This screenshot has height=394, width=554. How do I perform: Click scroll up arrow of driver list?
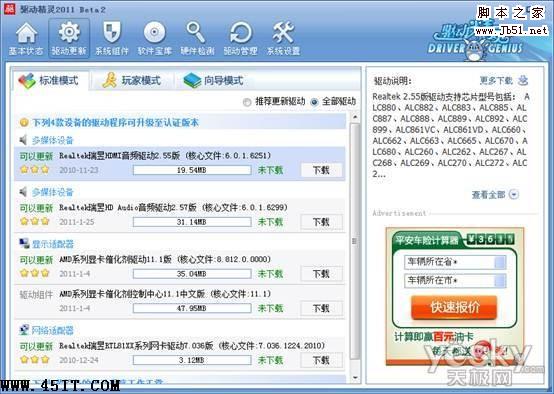pyautogui.click(x=355, y=117)
